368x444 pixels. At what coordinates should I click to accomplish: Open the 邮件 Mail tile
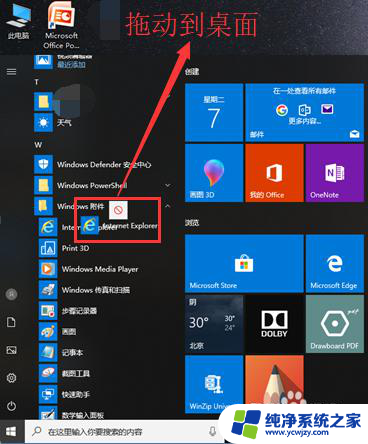304,113
